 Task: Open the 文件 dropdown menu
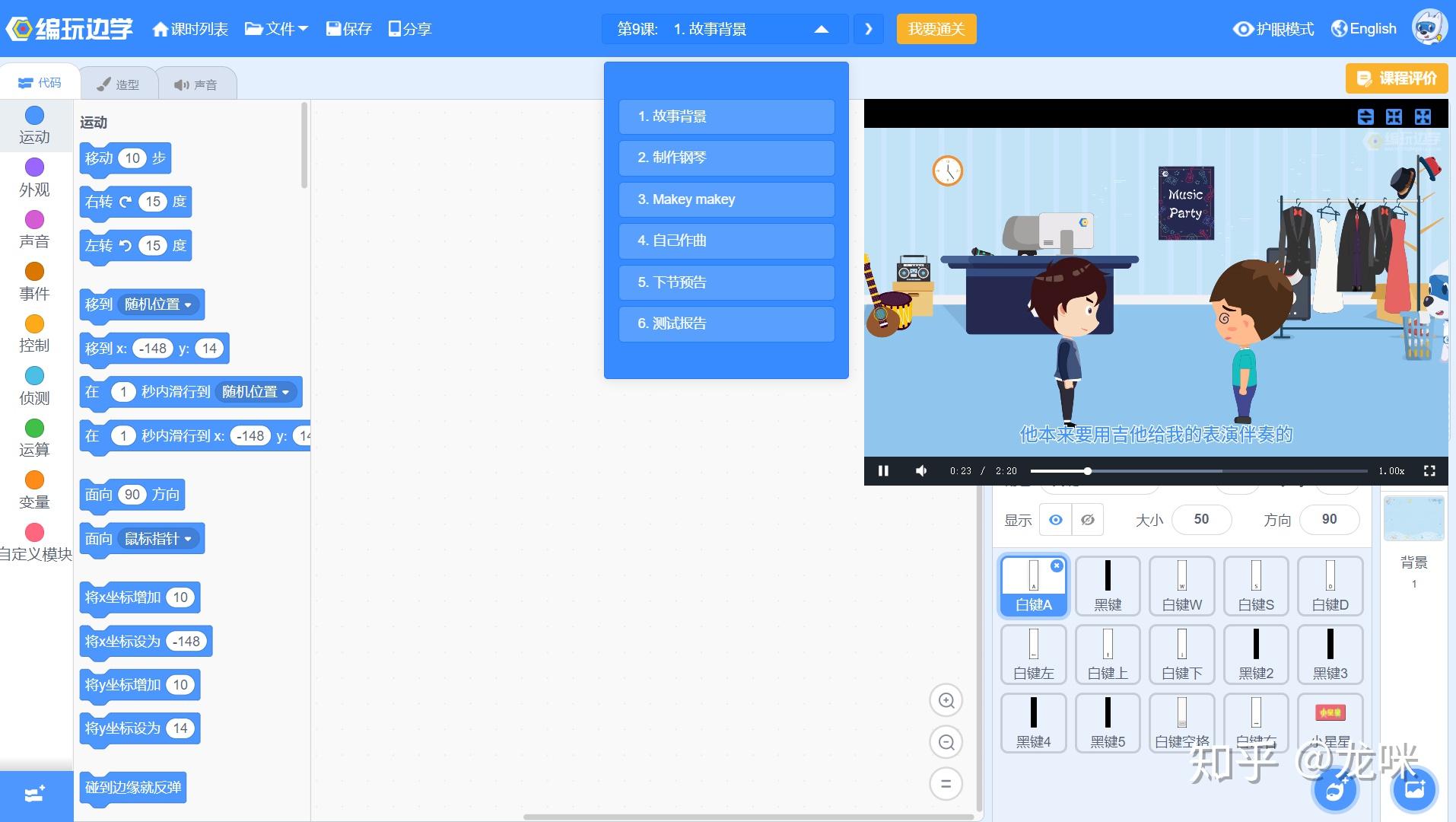276,29
